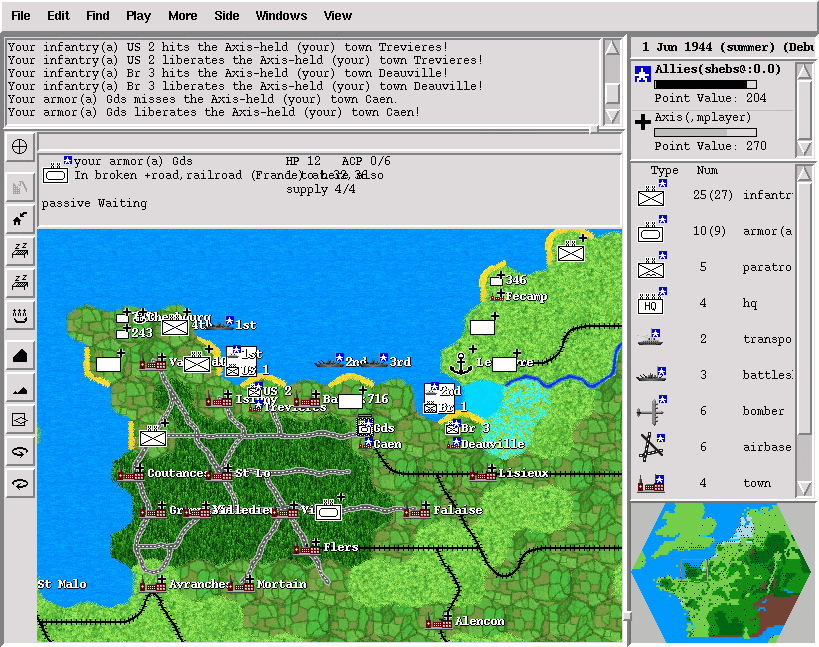Screen dimensions: 819x647
Task: Select the battleship icon in the type list
Action: click(x=651, y=374)
